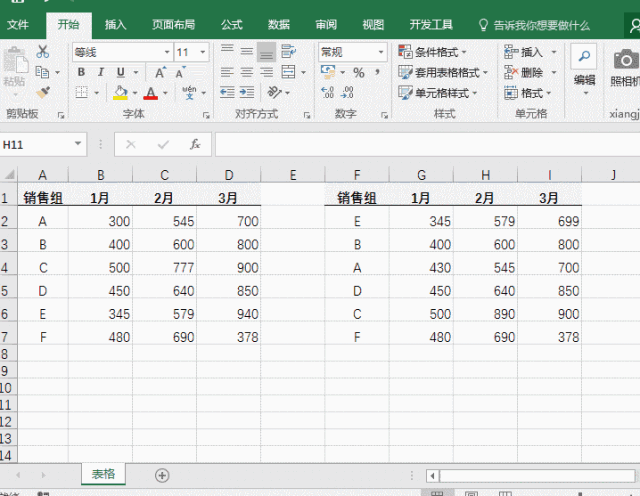Screen dimensions: 640x496
Task: Click the Borders icon
Action: [x=82, y=93]
